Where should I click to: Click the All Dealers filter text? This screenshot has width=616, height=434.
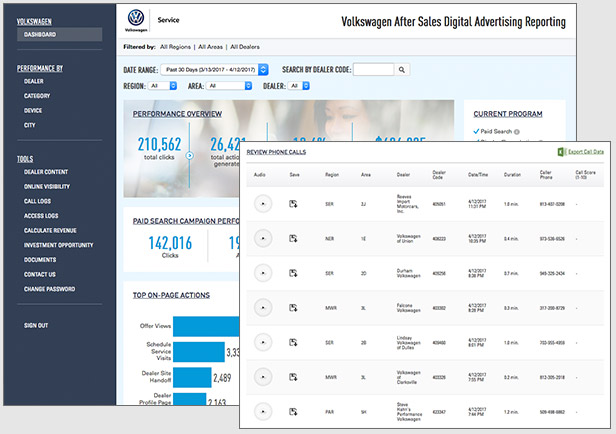[245, 47]
